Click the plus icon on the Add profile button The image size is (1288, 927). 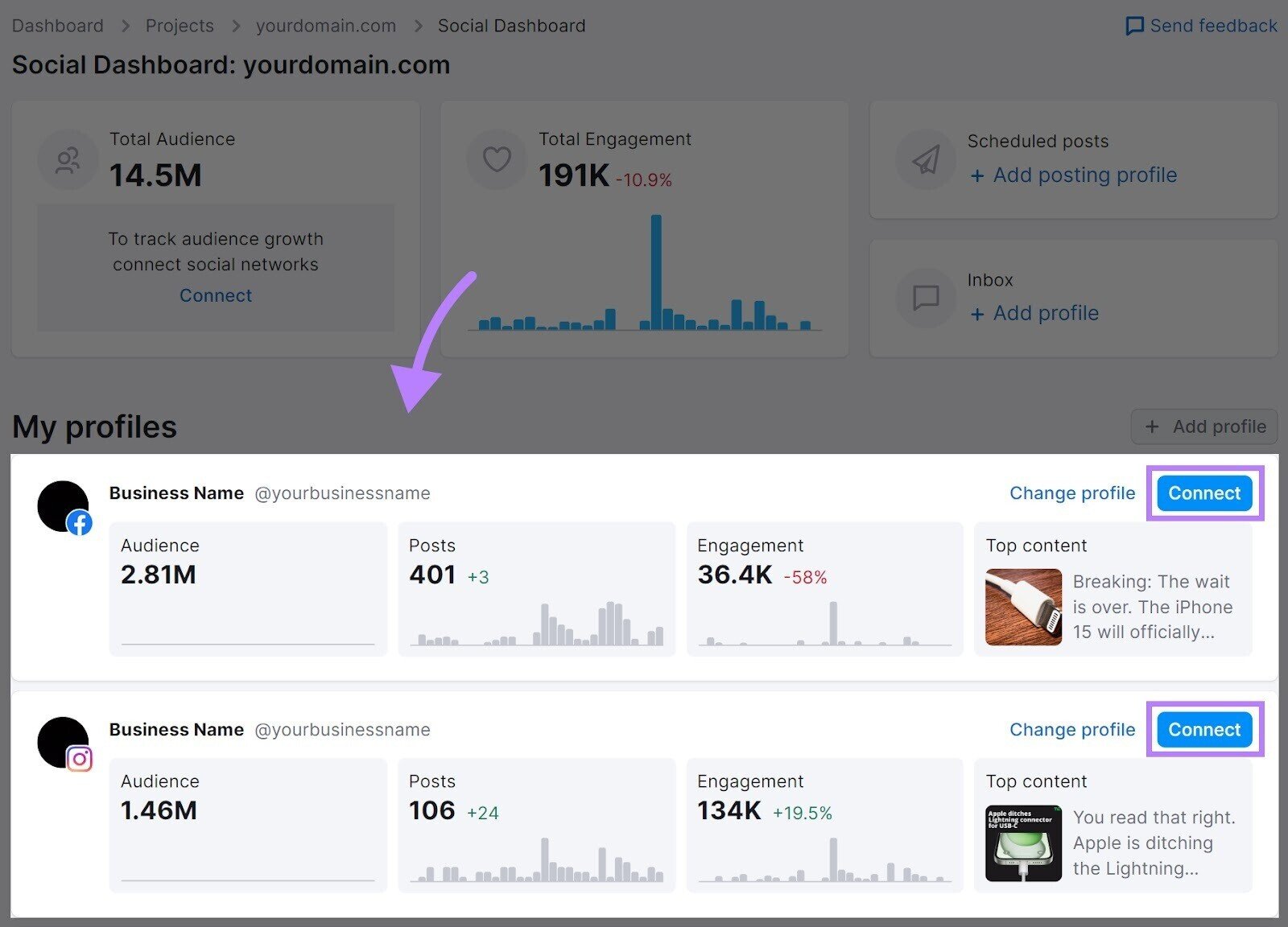pyautogui.click(x=1153, y=426)
